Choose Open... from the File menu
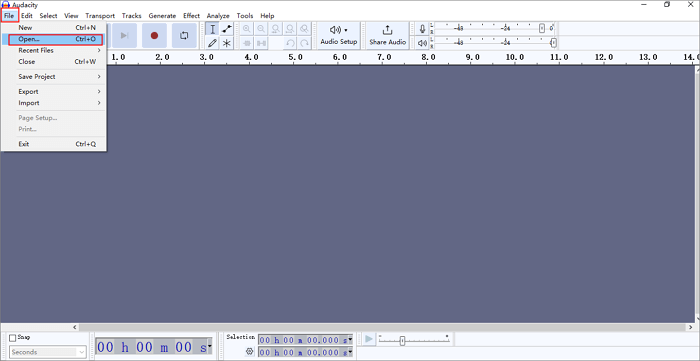 click(54, 39)
